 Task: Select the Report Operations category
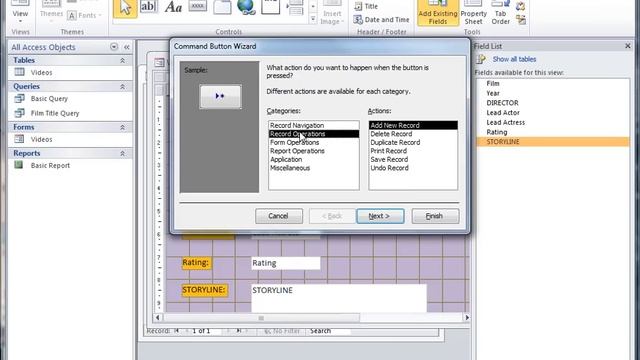[313, 151]
